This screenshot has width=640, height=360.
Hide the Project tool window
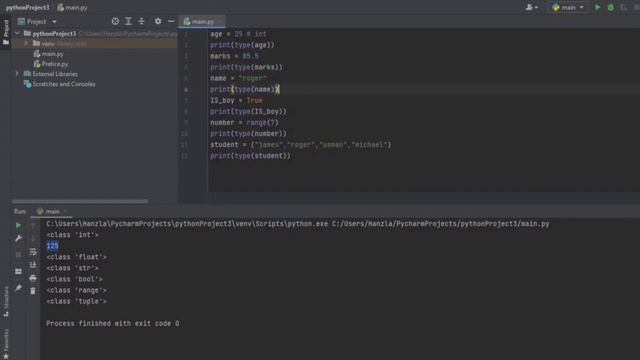pos(171,21)
